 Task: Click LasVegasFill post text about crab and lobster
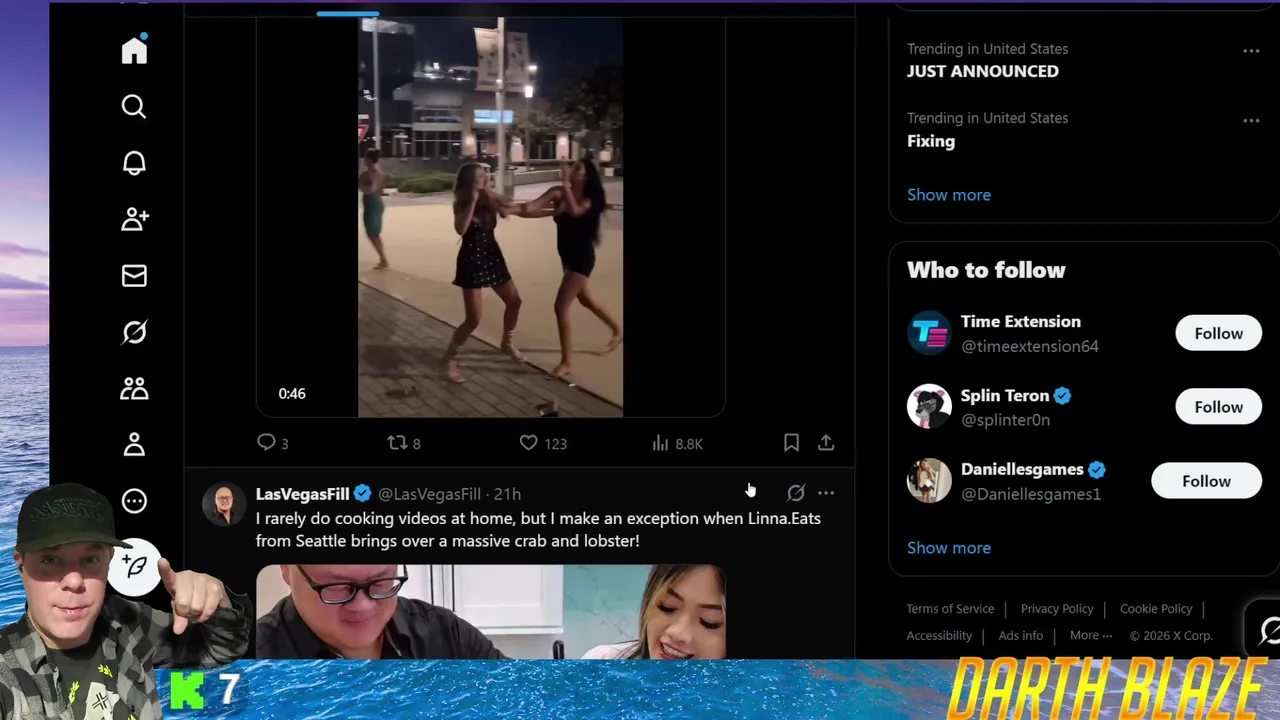[538, 530]
